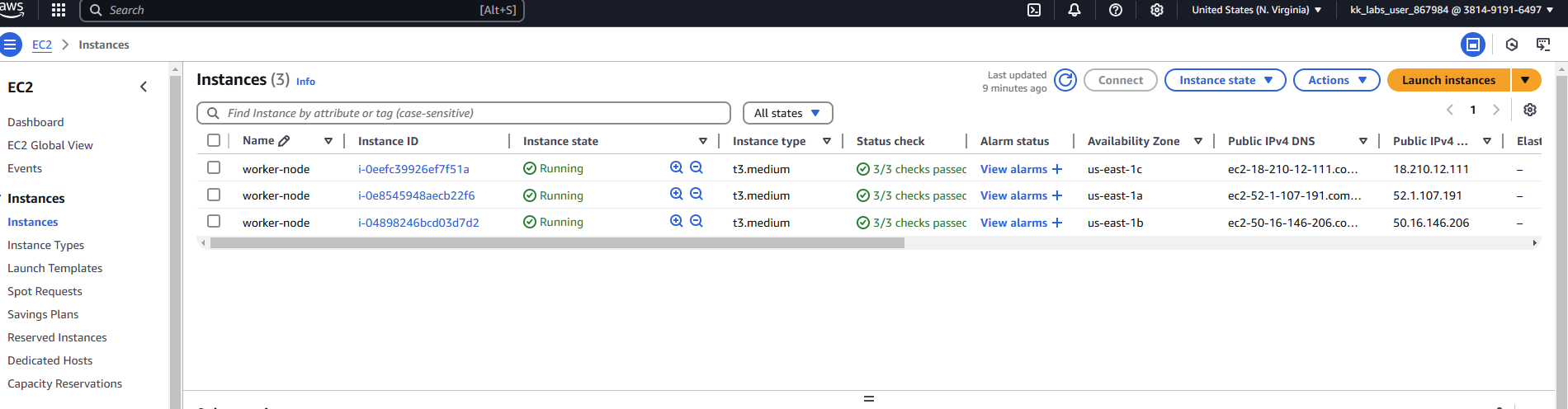Toggle the select-all instances checkbox
The height and width of the screenshot is (409, 1568).
(214, 140)
